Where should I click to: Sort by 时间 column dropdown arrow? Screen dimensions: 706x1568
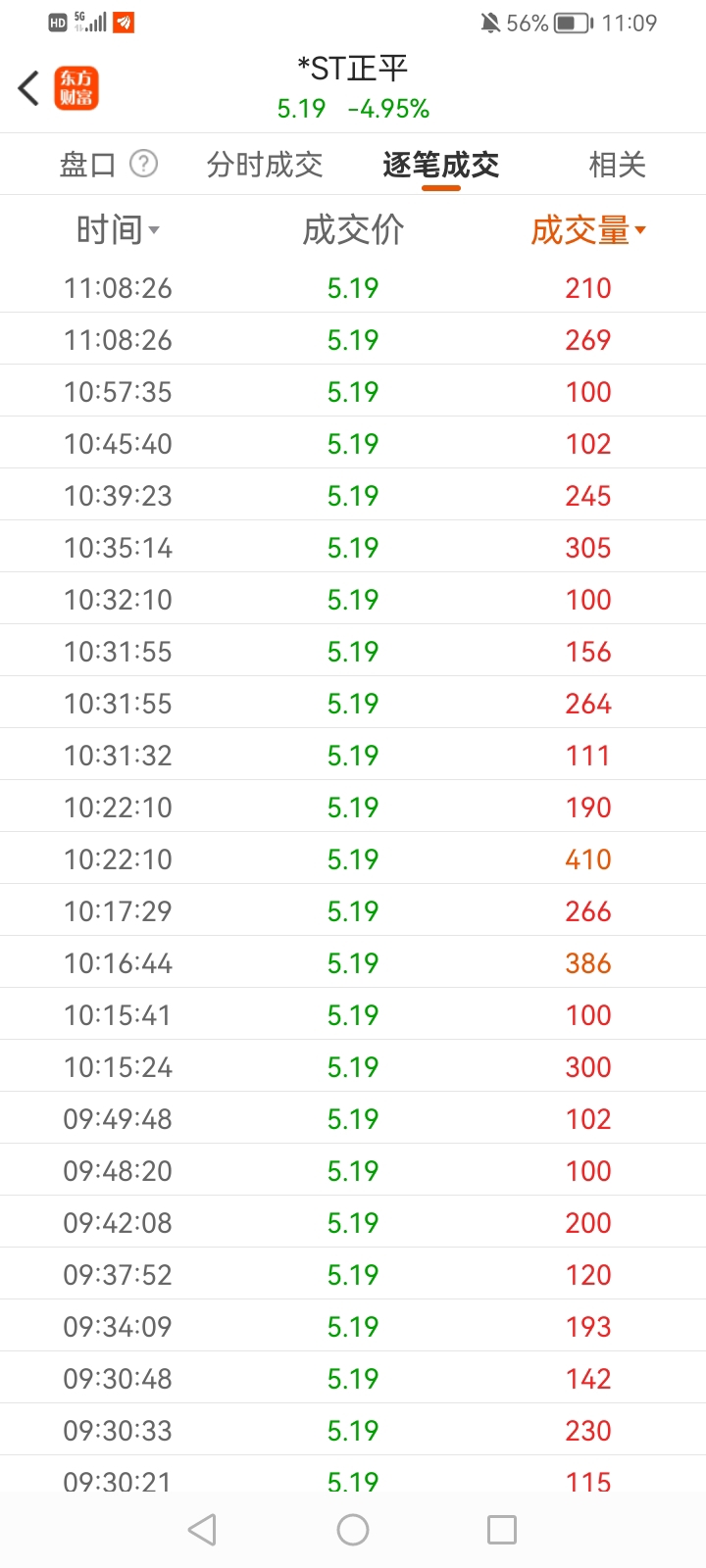pos(154,231)
